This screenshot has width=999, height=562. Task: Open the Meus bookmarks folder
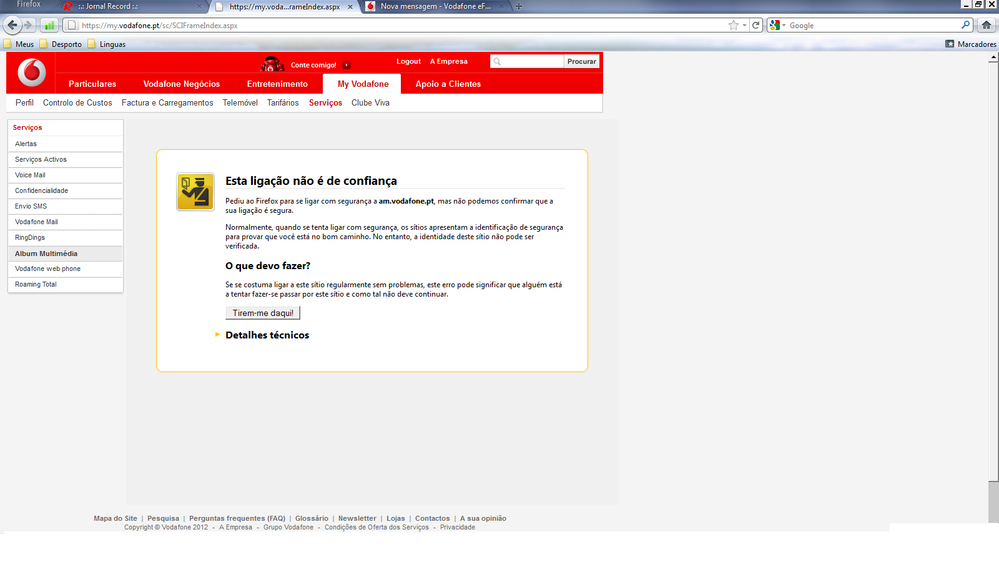click(x=19, y=44)
